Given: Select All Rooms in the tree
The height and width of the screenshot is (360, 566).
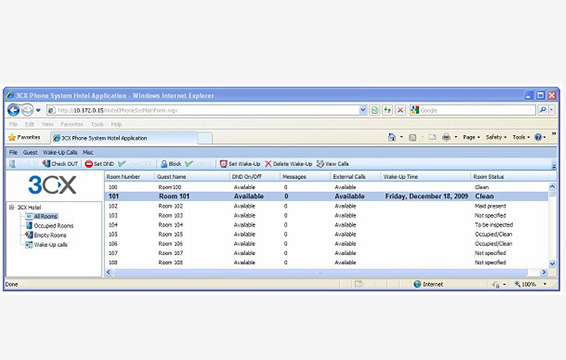Looking at the screenshot, I should [x=42, y=216].
